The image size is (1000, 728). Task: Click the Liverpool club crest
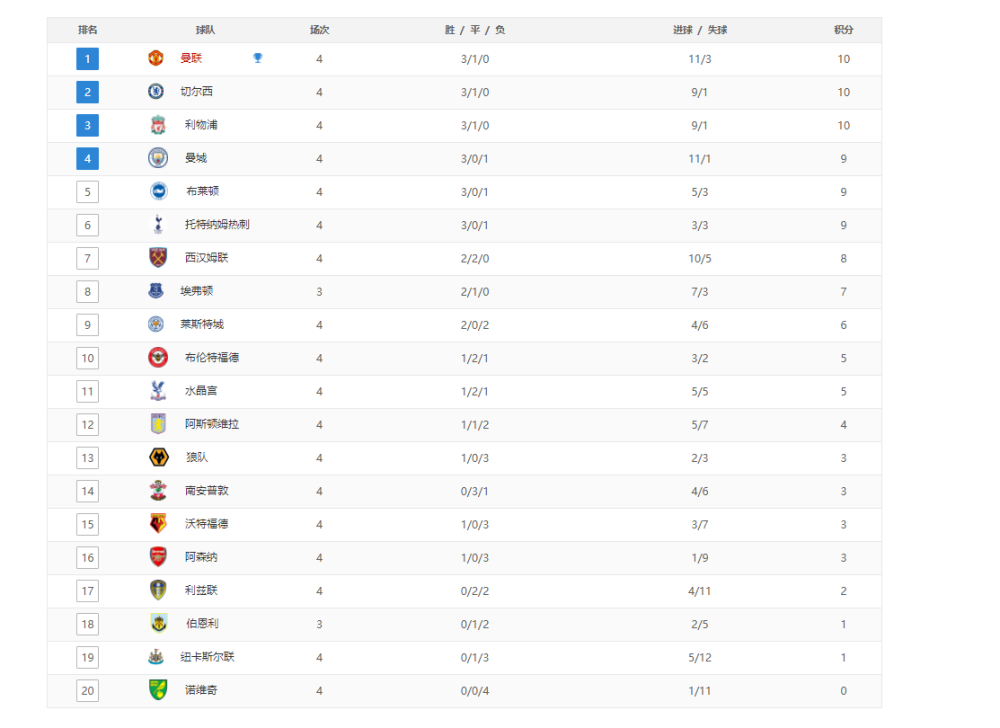(x=158, y=125)
